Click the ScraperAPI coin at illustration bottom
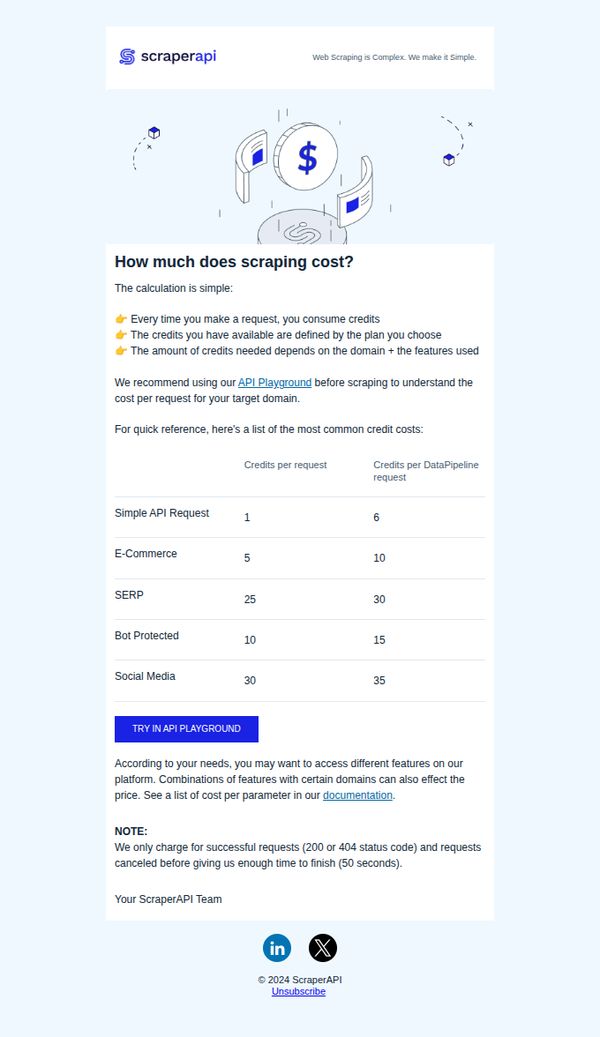 [x=302, y=228]
